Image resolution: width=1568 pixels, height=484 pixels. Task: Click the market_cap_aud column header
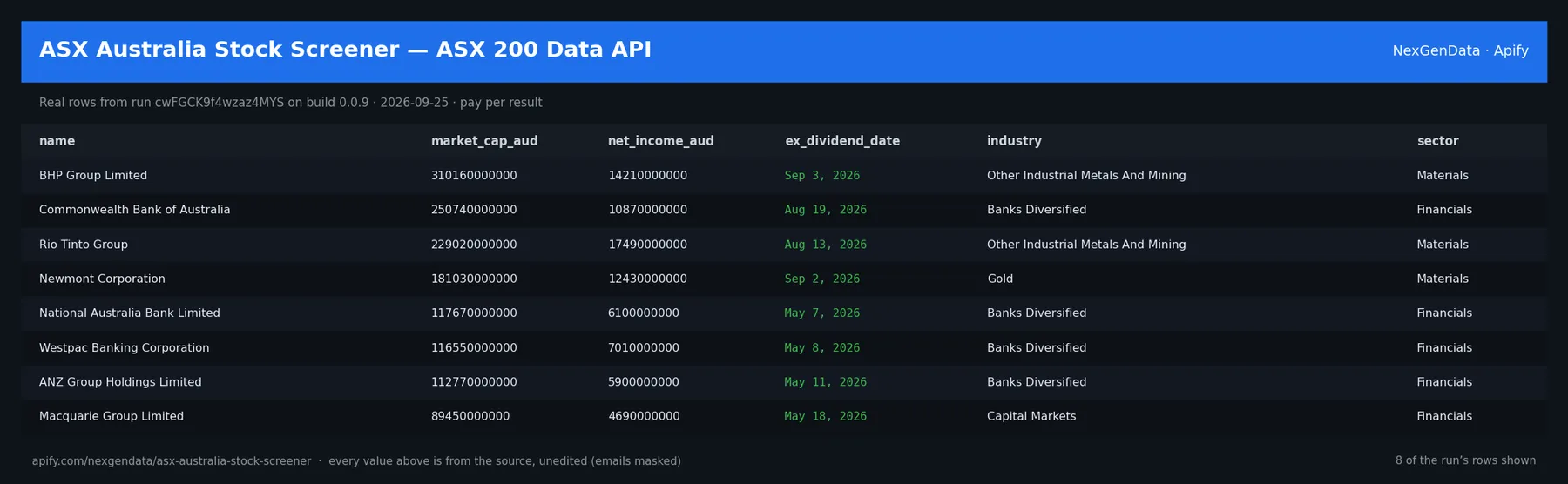point(484,141)
